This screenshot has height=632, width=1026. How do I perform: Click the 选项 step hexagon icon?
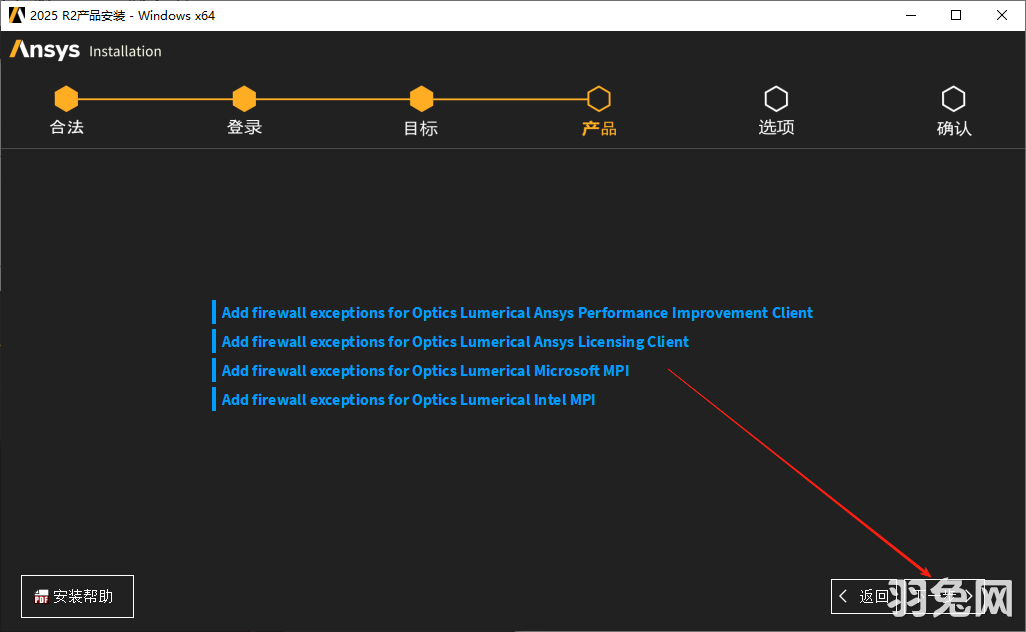point(776,99)
